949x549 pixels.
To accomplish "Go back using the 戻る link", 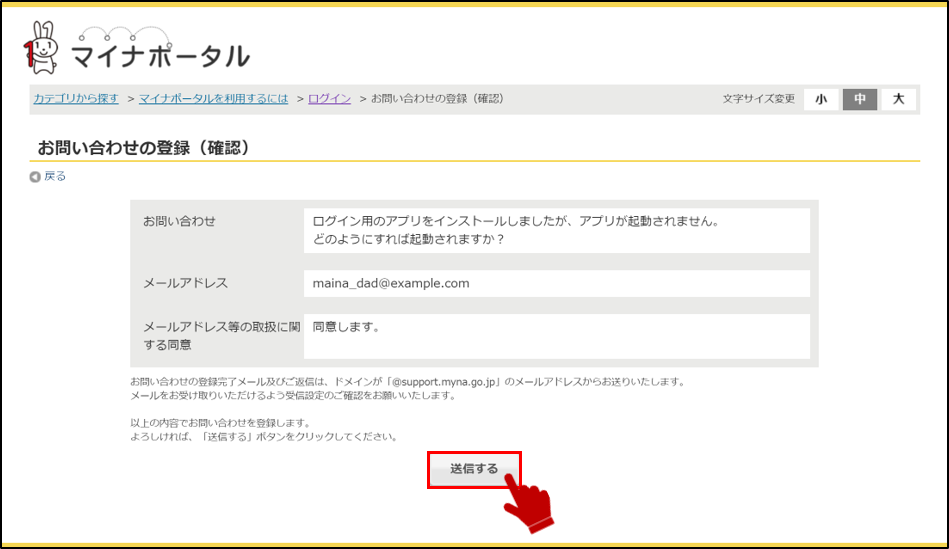I will coord(55,176).
